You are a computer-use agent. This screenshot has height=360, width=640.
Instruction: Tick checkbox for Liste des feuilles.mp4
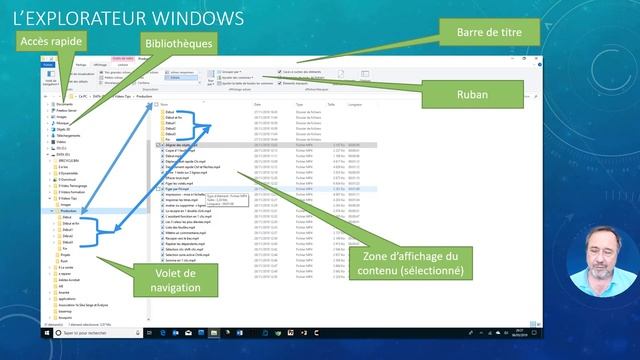coord(162,227)
